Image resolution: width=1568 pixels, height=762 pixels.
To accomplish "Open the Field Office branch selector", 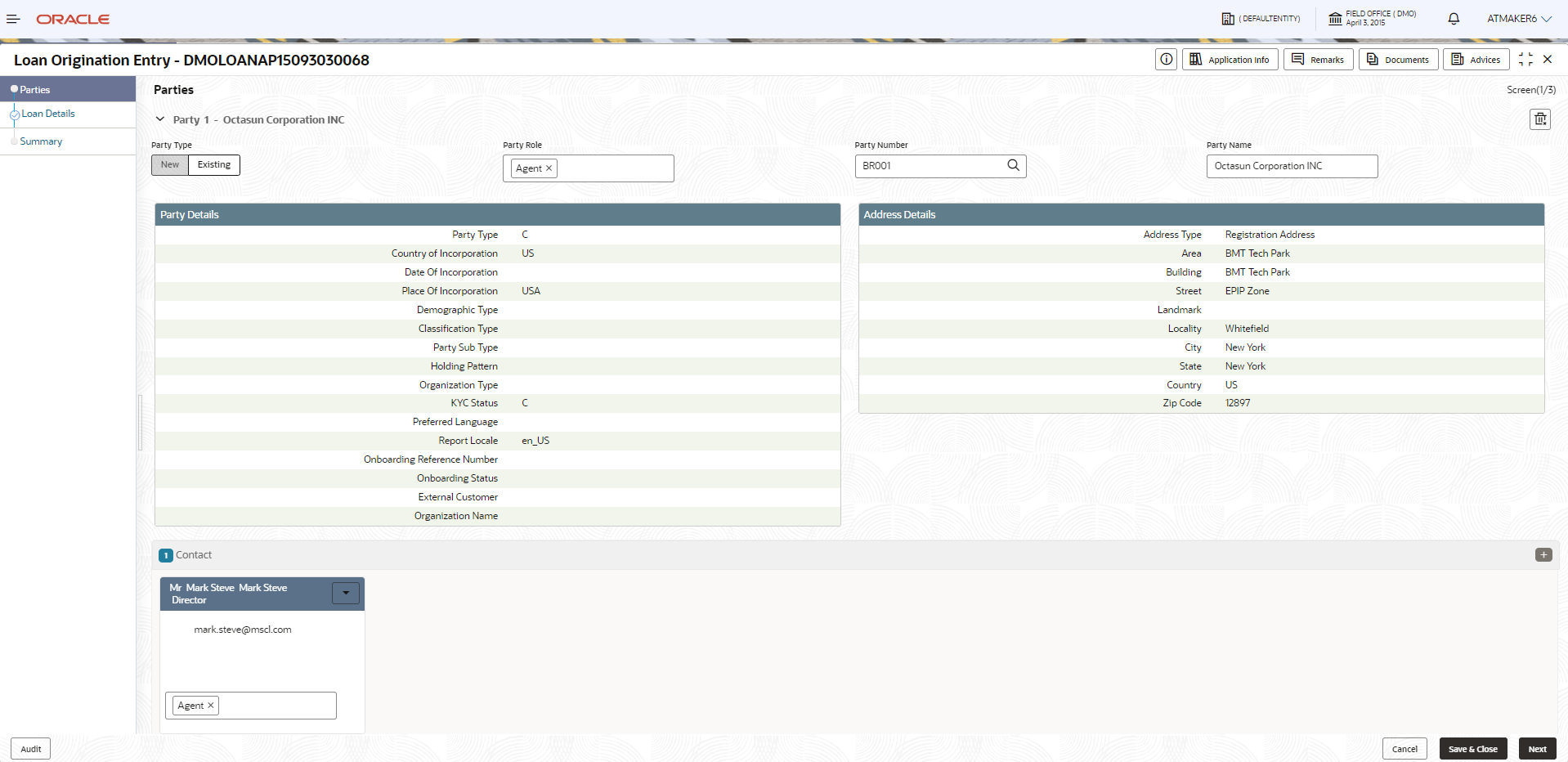I will [1373, 18].
